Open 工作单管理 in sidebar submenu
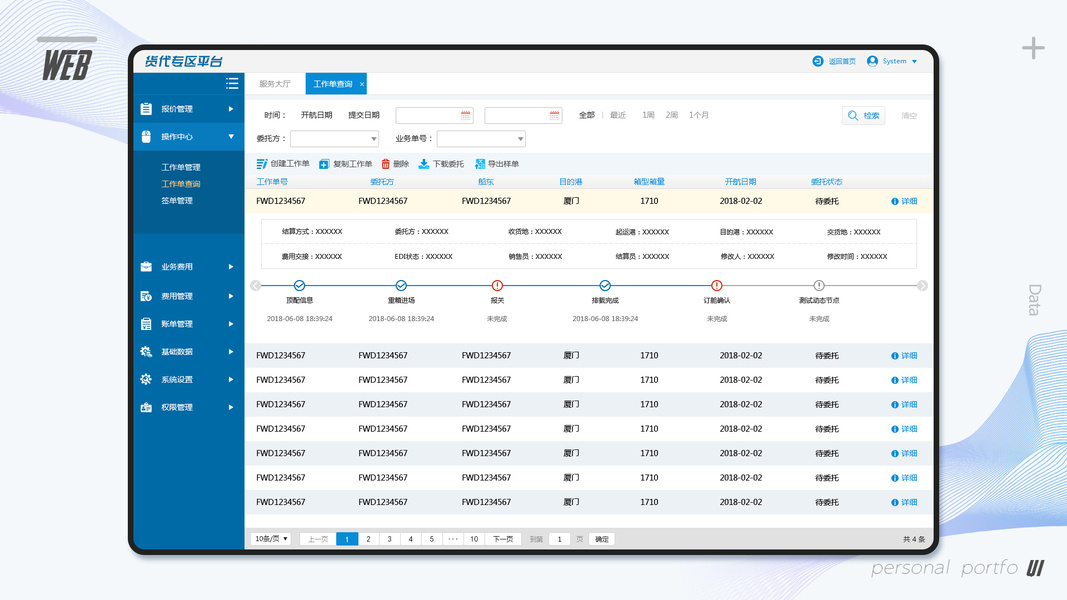The height and width of the screenshot is (600, 1067). point(181,167)
